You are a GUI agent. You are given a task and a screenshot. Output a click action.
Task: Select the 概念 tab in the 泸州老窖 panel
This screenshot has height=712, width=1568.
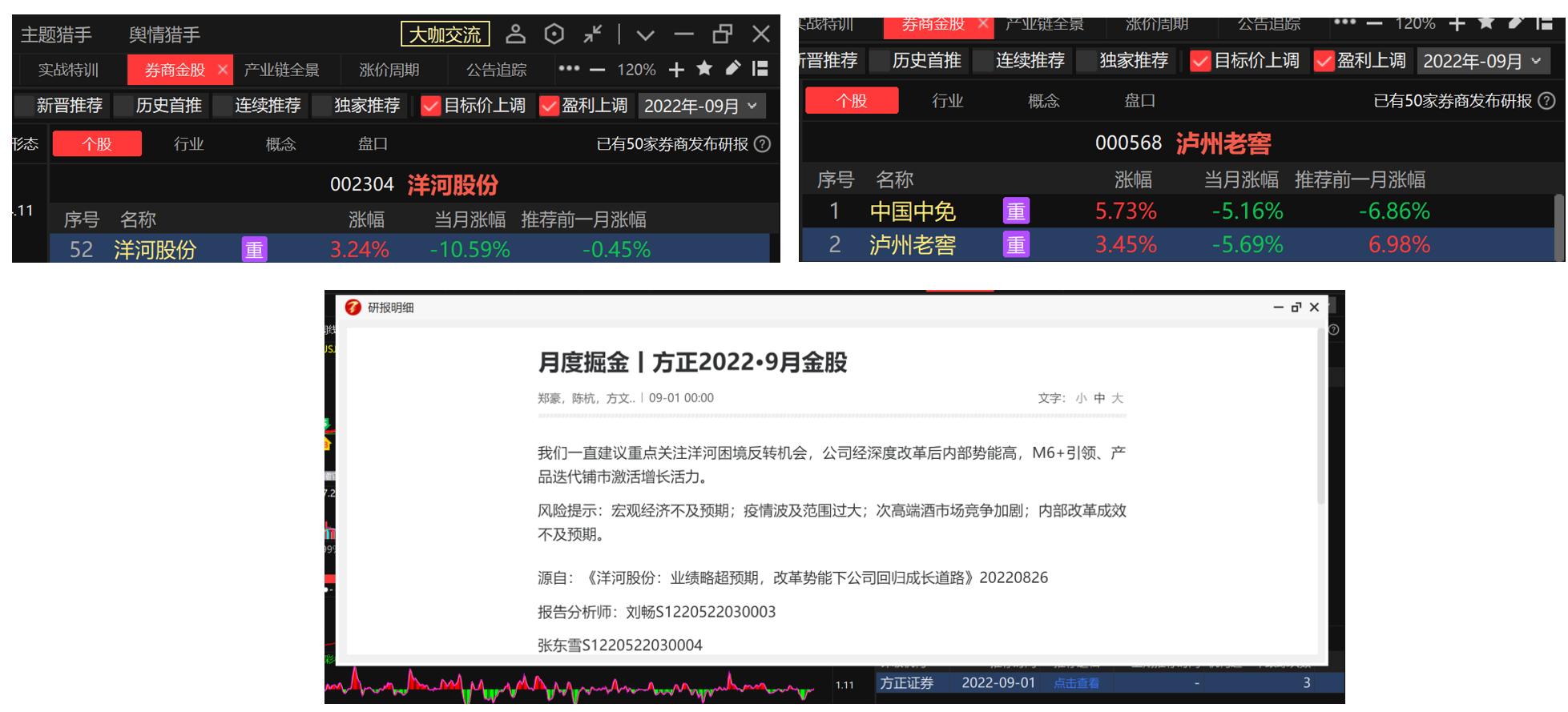(1044, 101)
